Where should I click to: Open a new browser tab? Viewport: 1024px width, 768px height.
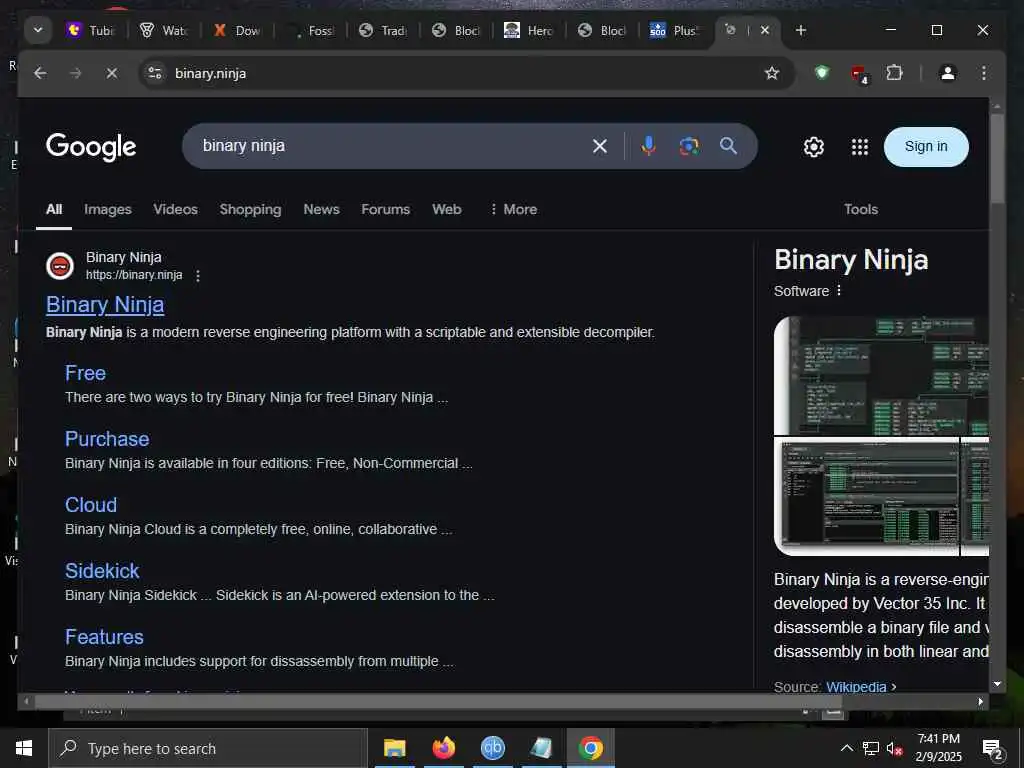pyautogui.click(x=801, y=30)
